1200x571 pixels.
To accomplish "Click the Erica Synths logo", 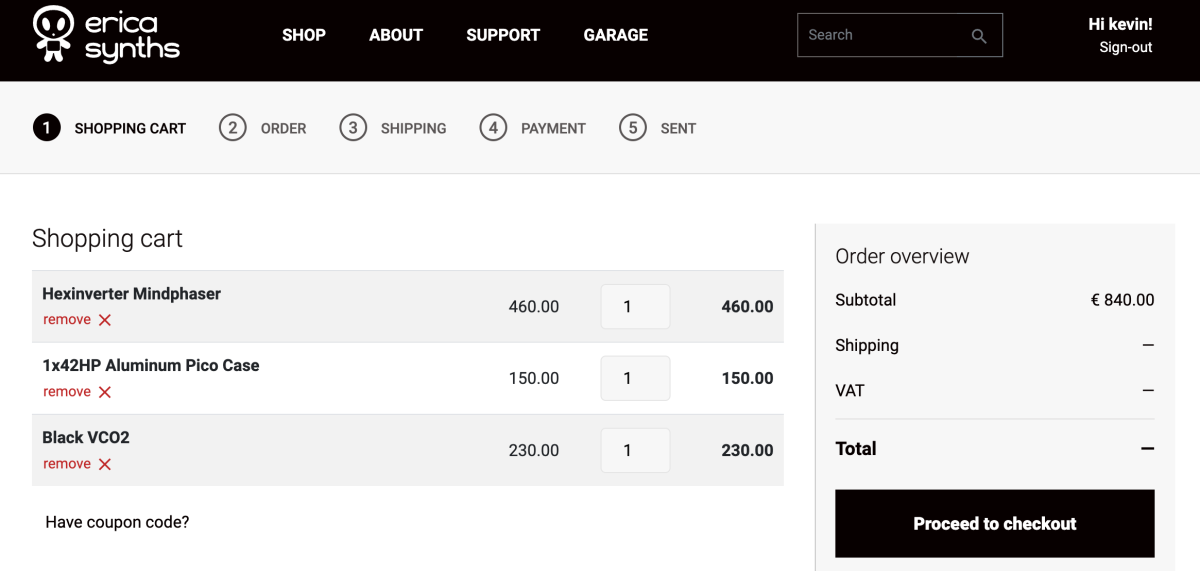I will click(x=106, y=35).
